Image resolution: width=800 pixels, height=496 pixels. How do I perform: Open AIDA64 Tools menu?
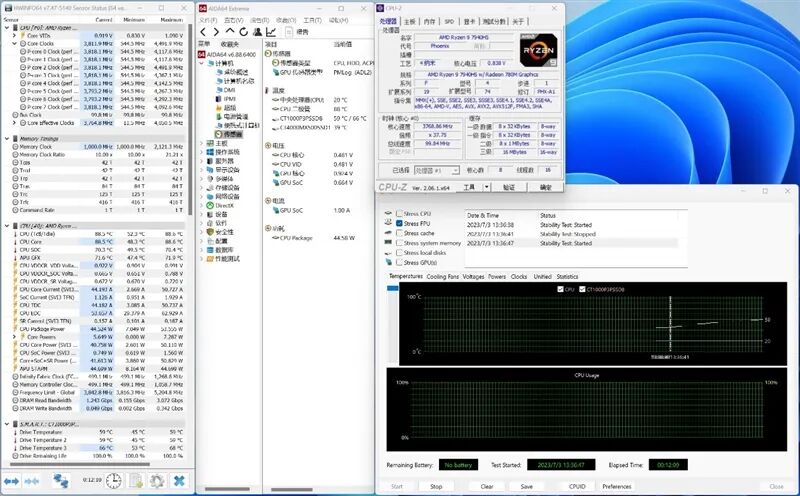click(x=312, y=20)
